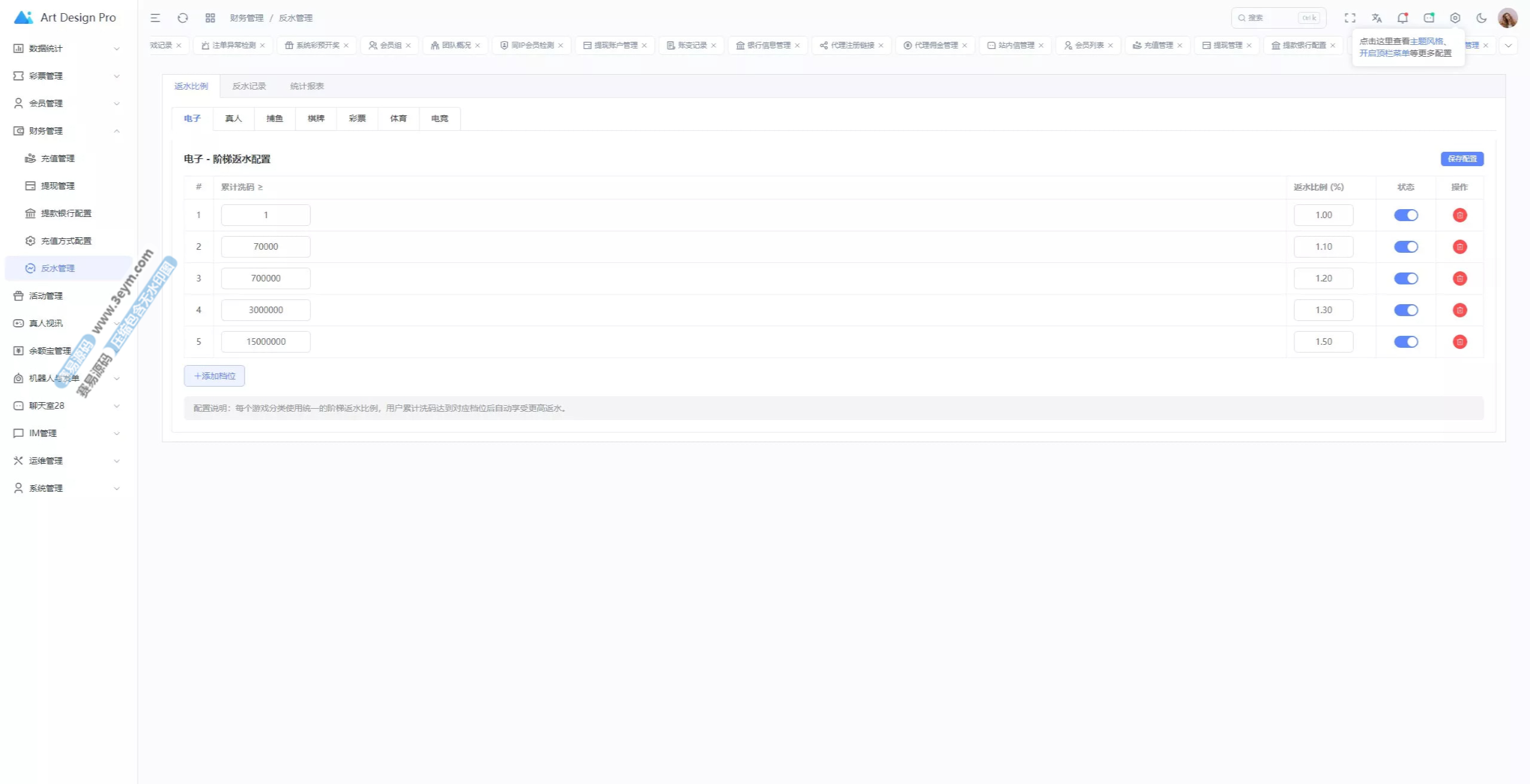Click the 添加档位 button
Image resolution: width=1530 pixels, height=784 pixels.
coord(215,376)
